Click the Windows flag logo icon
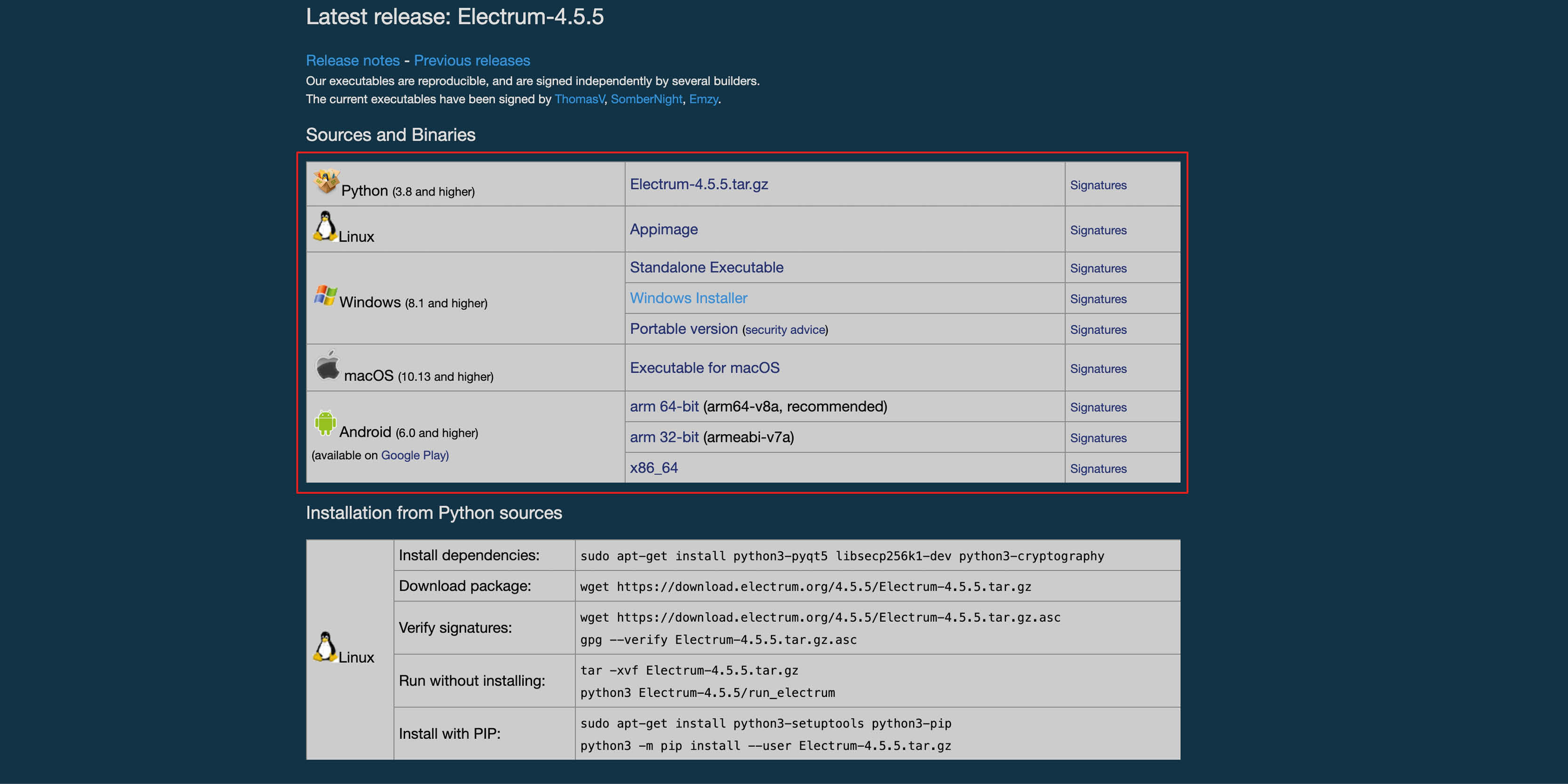Viewport: 1568px width, 784px height. pyautogui.click(x=326, y=296)
